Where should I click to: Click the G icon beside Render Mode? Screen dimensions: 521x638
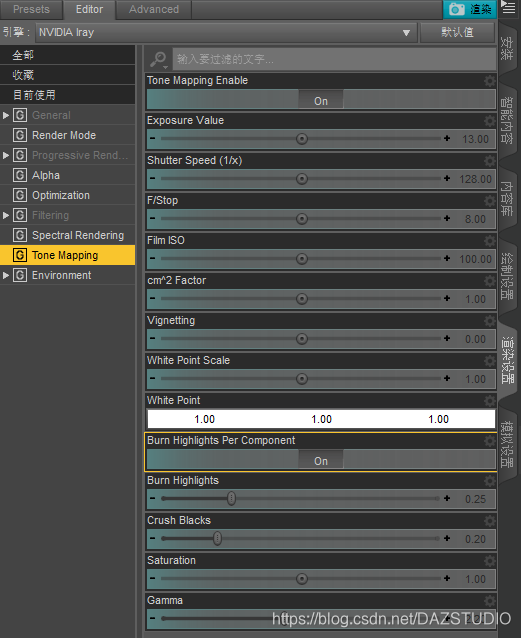click(20, 135)
